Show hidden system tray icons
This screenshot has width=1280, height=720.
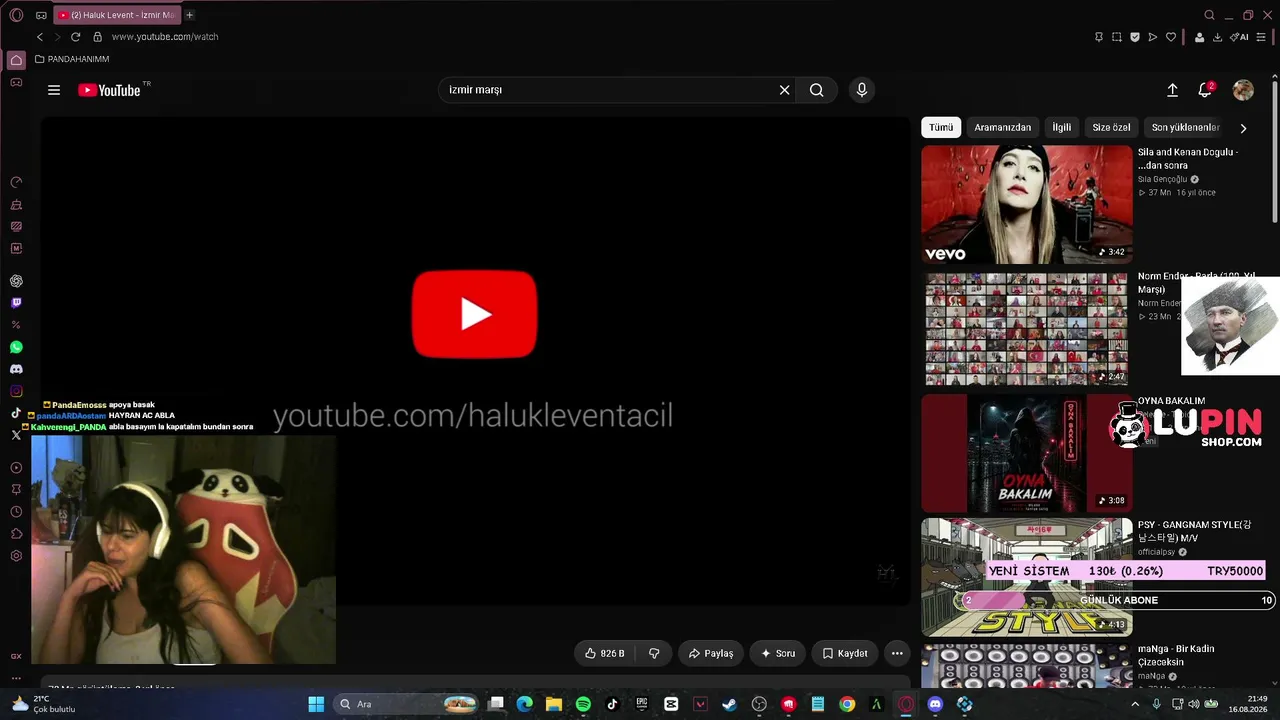pos(1135,704)
